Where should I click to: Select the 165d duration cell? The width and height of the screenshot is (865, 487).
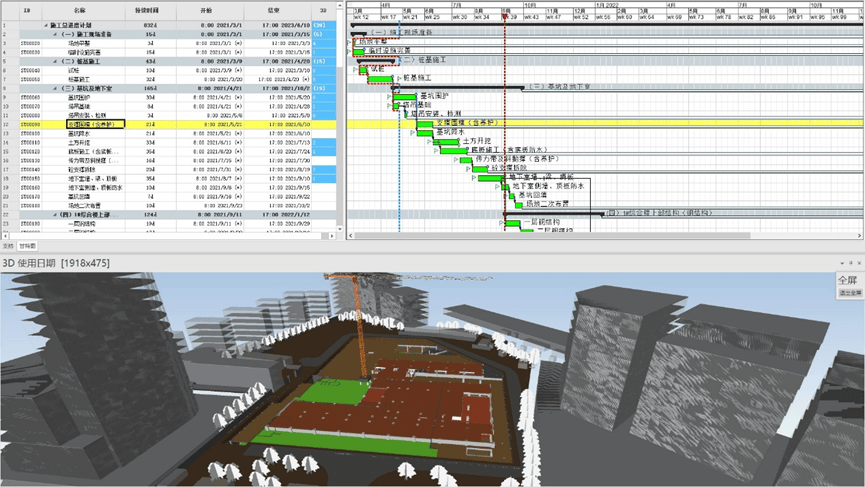pyautogui.click(x=149, y=88)
